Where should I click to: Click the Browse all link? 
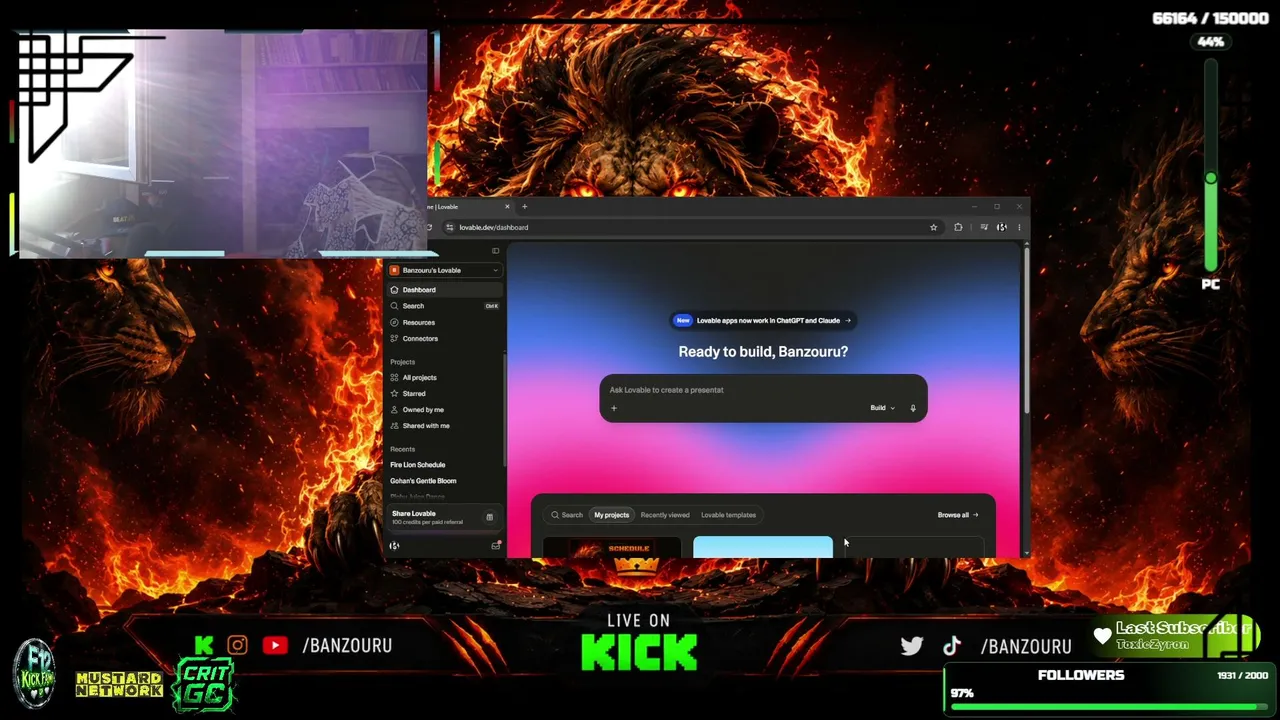pos(958,515)
